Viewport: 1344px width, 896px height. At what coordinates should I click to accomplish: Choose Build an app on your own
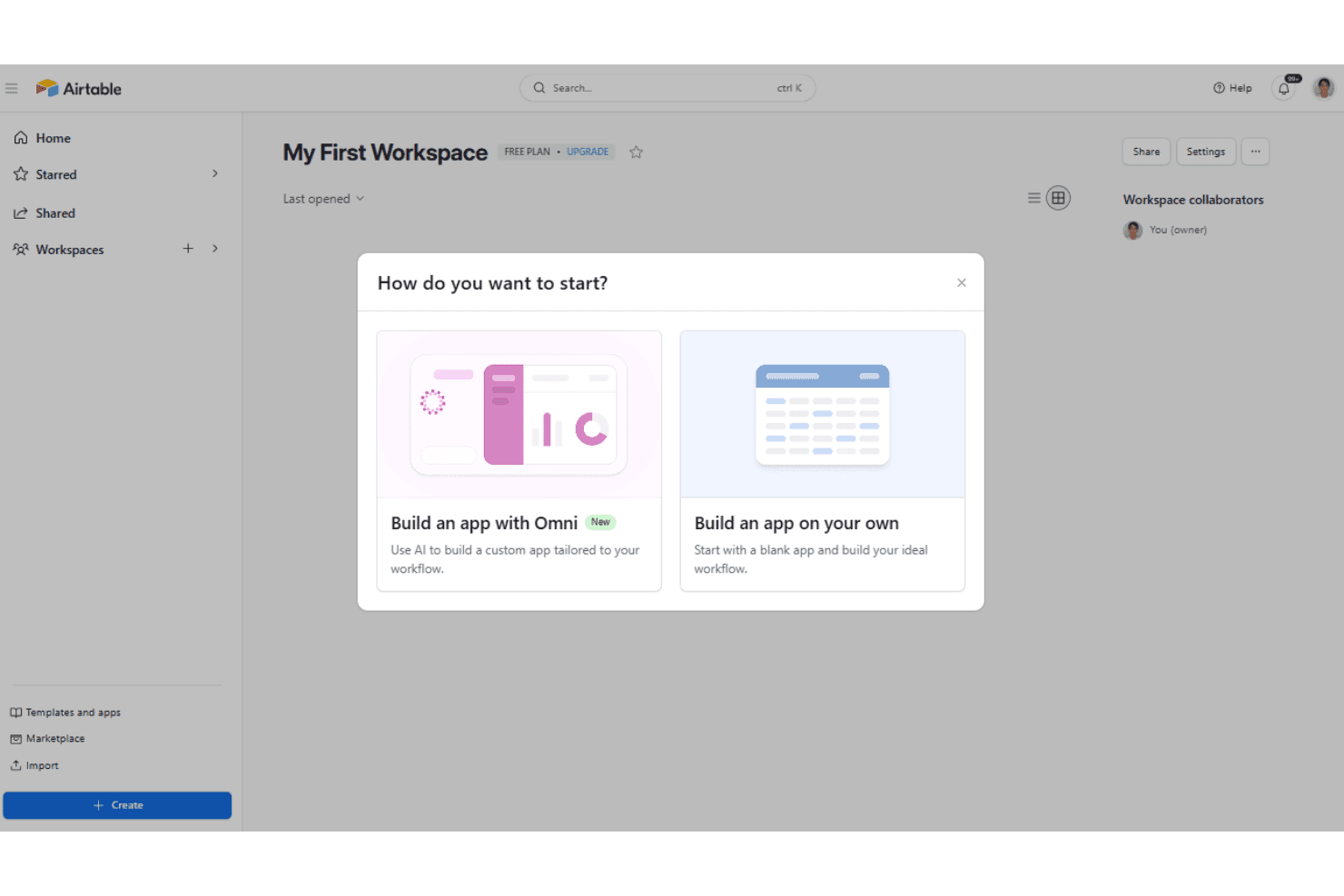[x=823, y=461]
